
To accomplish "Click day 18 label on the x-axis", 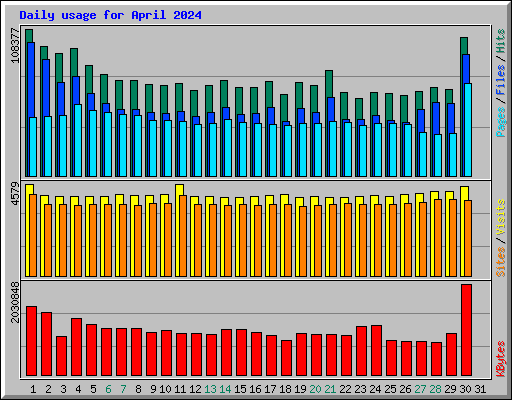I will 285,389.
